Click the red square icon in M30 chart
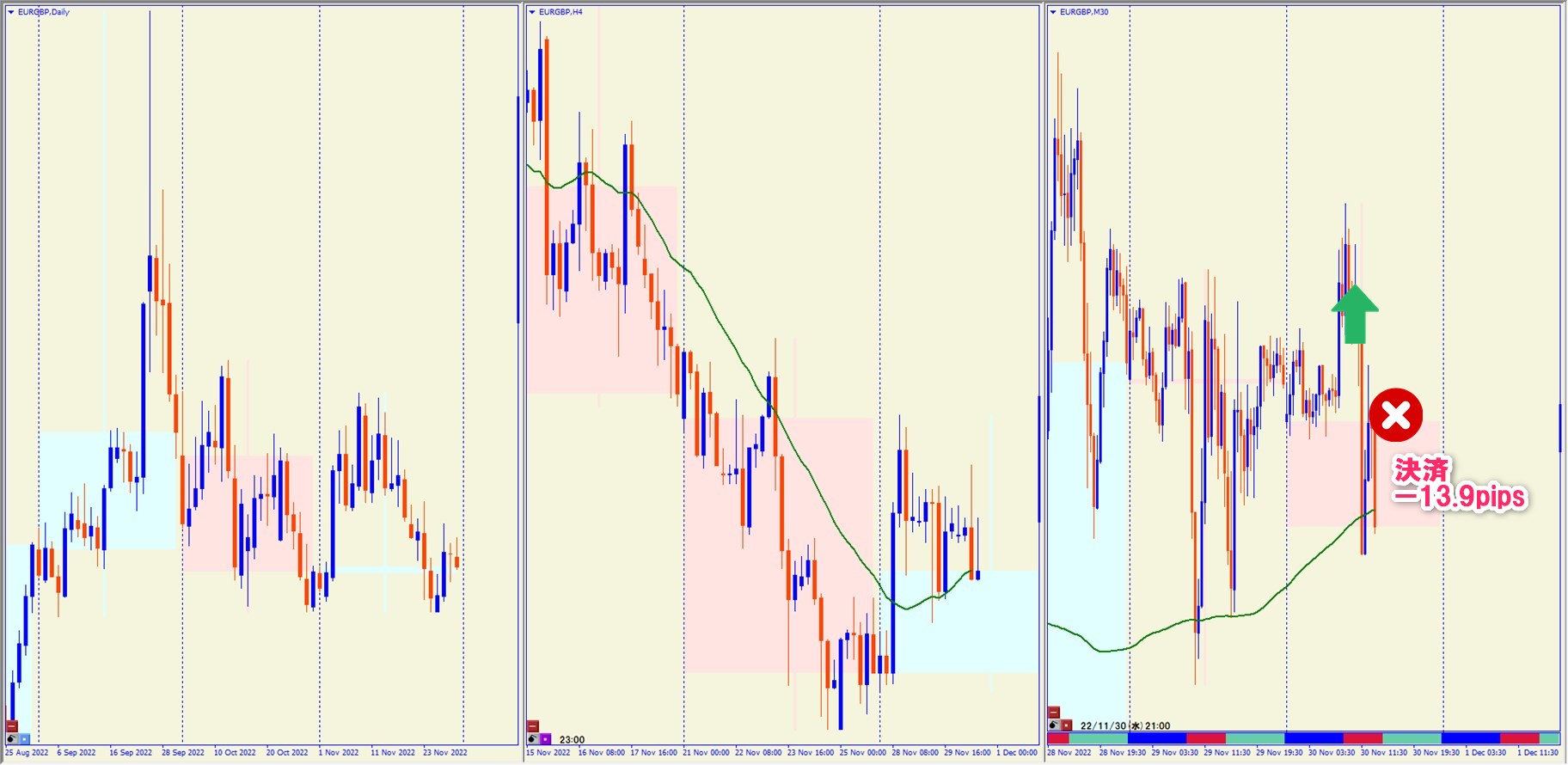The height and width of the screenshot is (765, 1568). pyautogui.click(x=1066, y=725)
